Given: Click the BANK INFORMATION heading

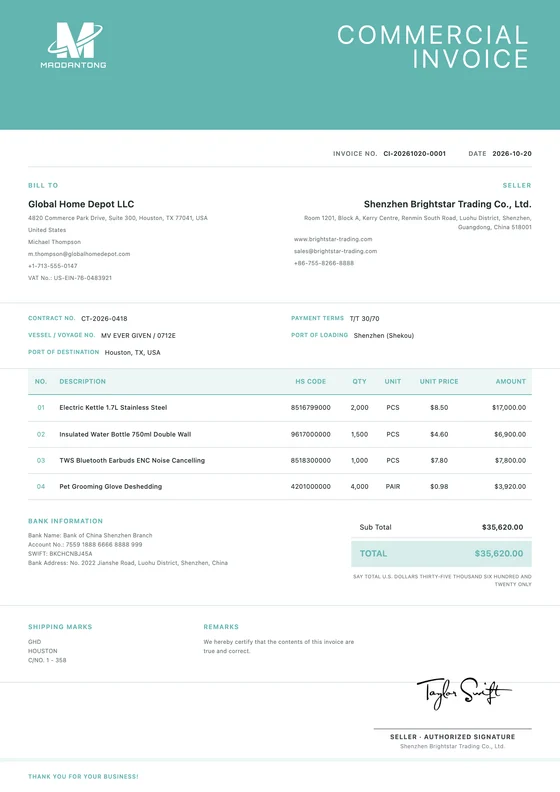Looking at the screenshot, I should click(x=65, y=521).
